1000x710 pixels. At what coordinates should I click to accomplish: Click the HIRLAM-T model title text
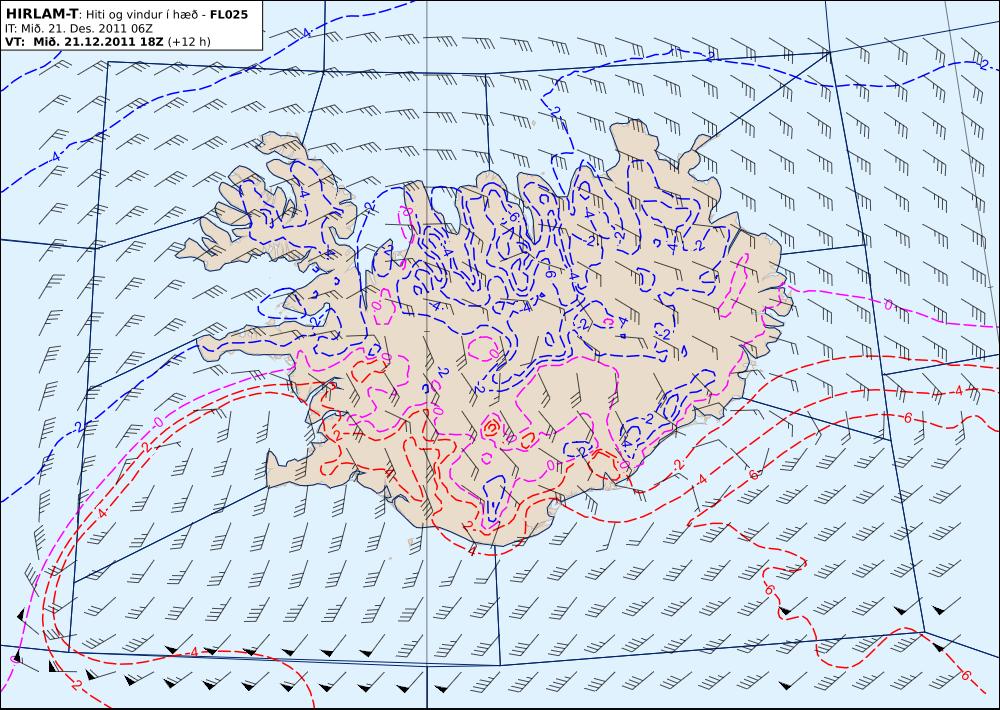pos(41,14)
